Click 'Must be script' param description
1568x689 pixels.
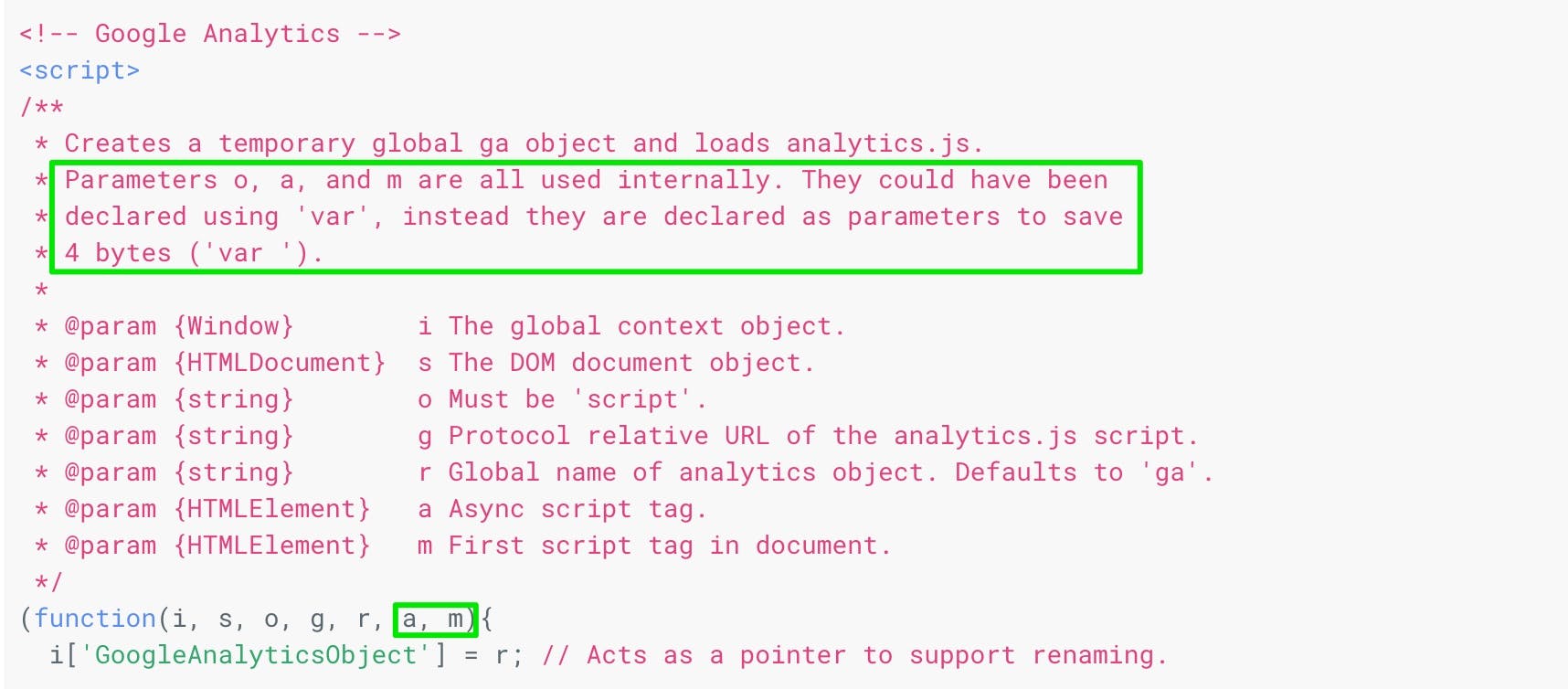click(577, 399)
